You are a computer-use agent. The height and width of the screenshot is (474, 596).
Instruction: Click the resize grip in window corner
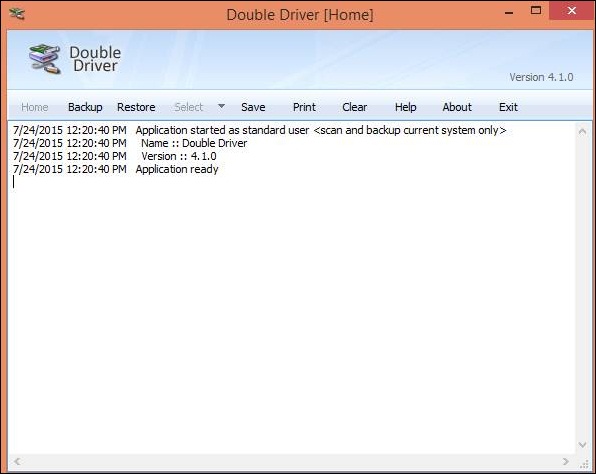click(584, 463)
